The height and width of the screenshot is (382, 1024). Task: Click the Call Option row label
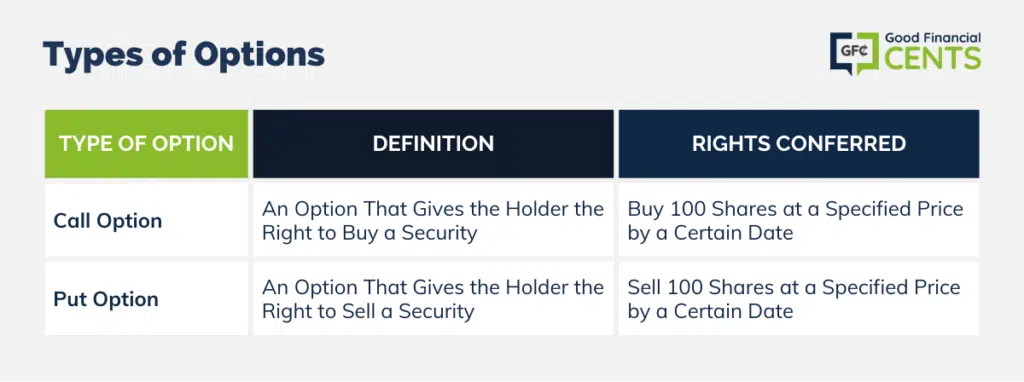[108, 221]
